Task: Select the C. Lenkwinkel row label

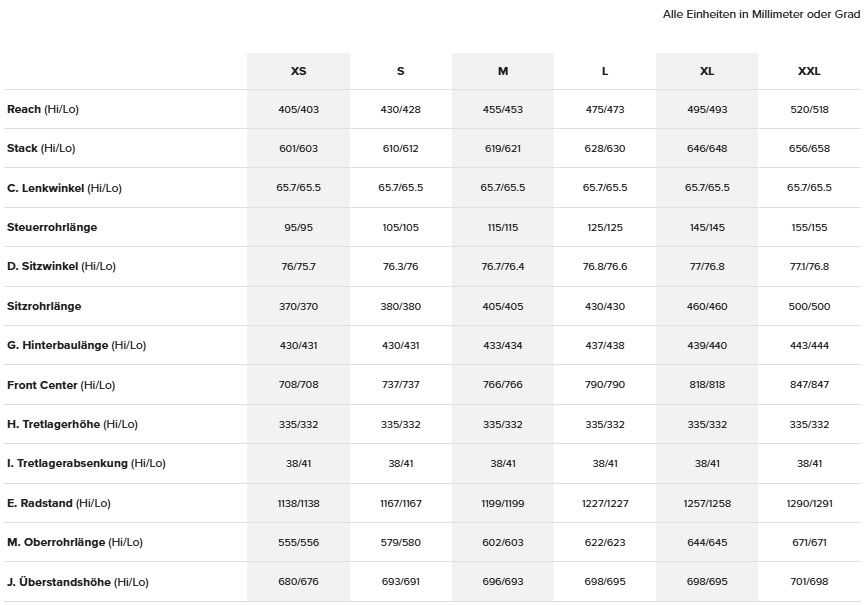Action: point(64,188)
